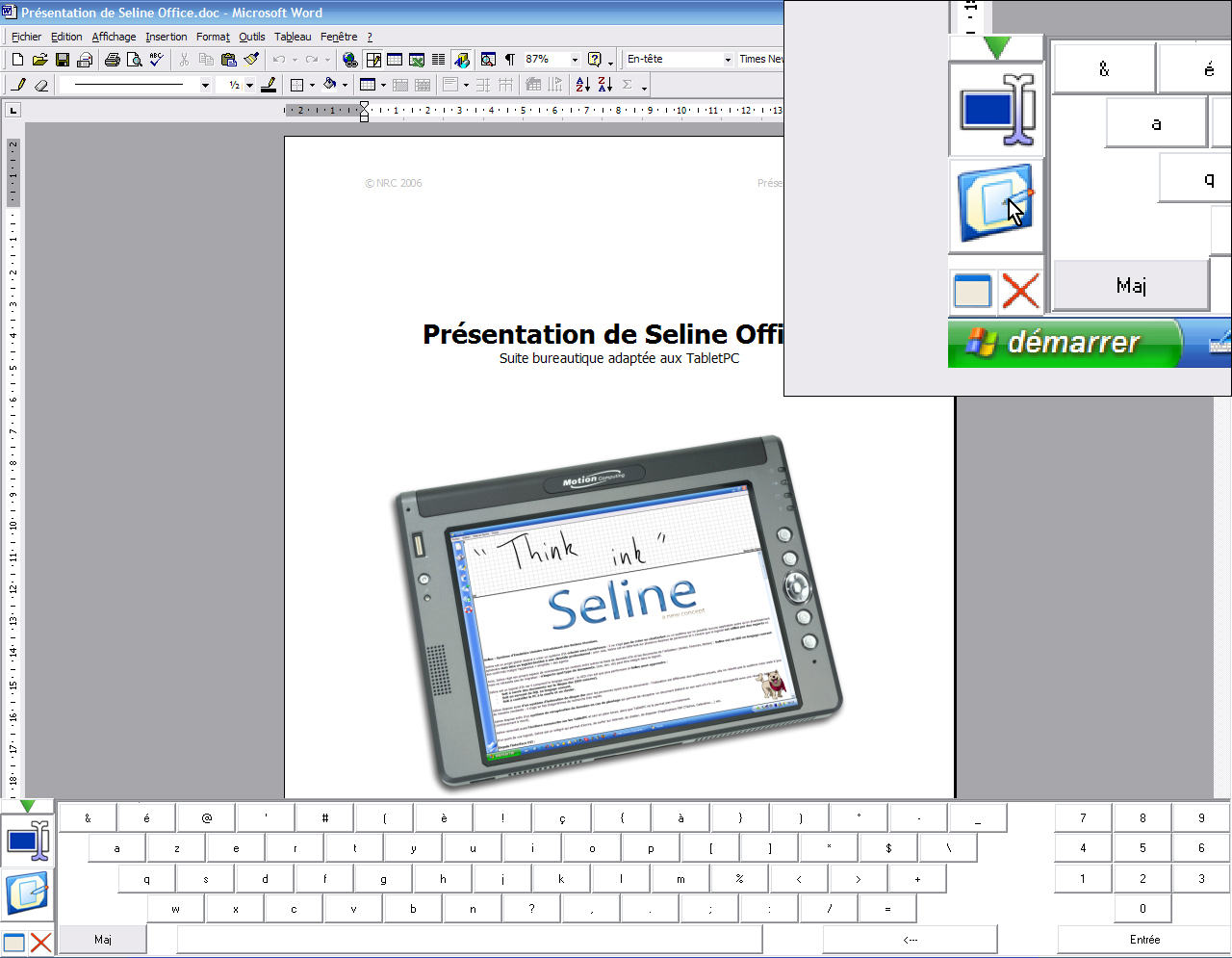This screenshot has height=958, width=1232.
Task: Save the document with floppy icon
Action: [63, 60]
